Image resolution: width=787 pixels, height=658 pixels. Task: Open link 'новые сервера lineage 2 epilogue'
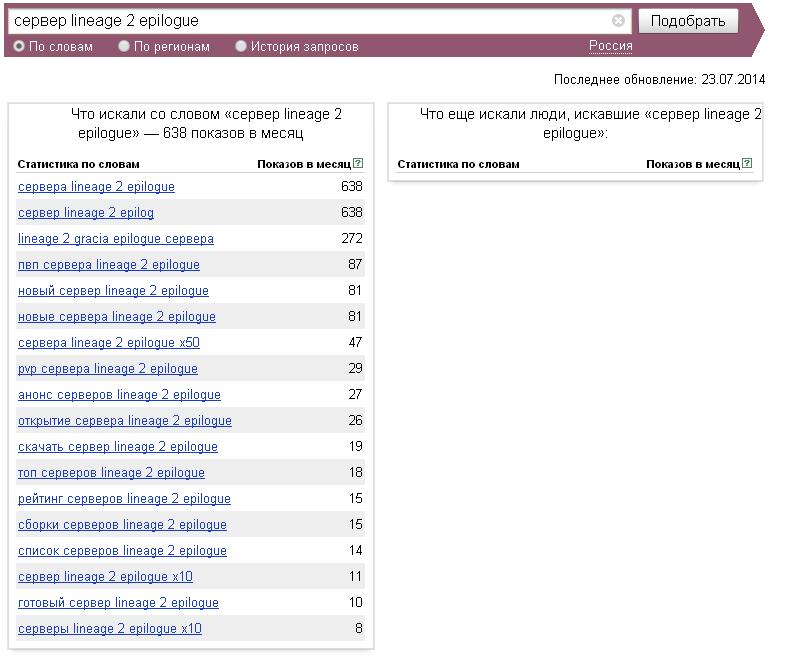(117, 317)
